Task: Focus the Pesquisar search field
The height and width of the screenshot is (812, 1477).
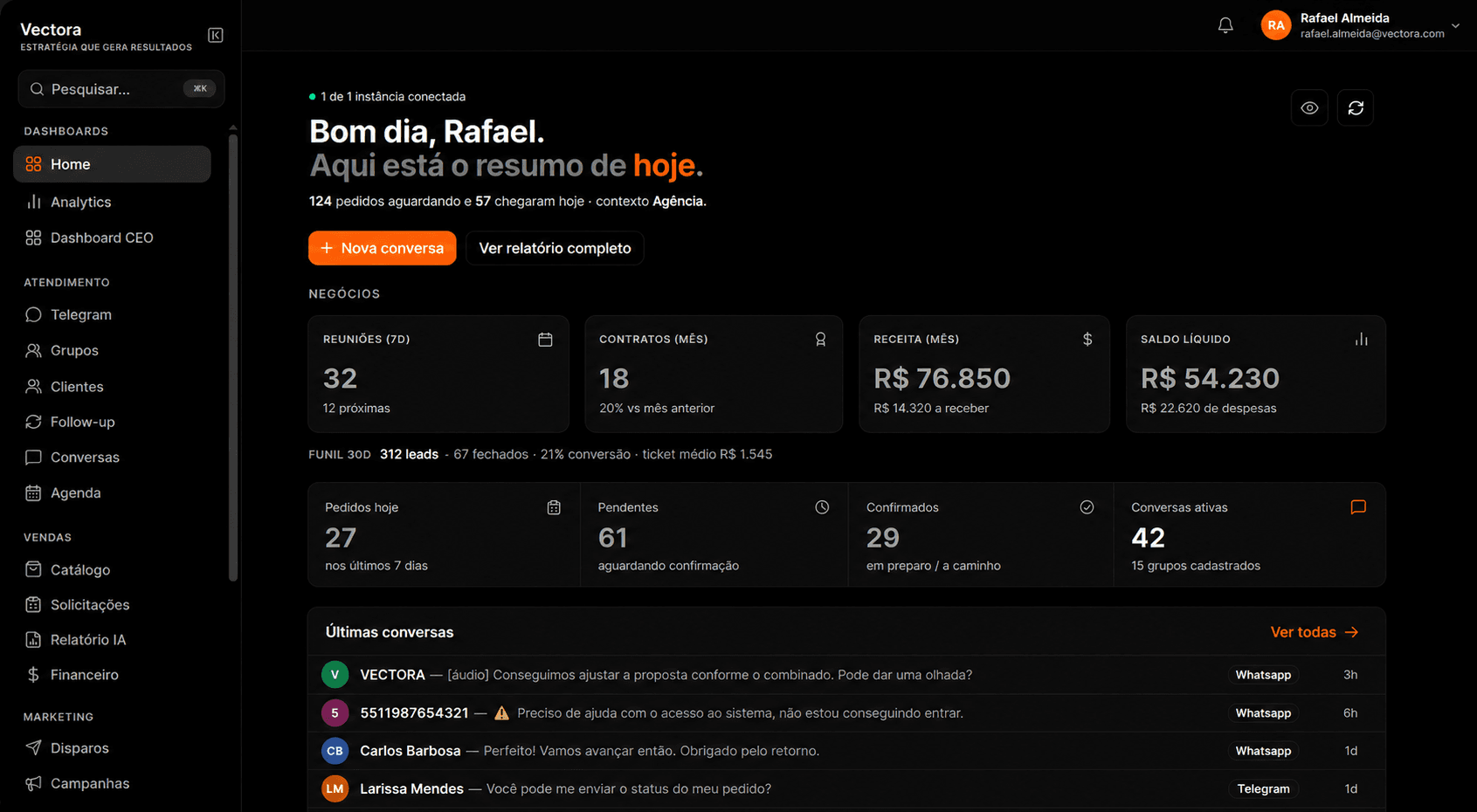Action: click(x=121, y=89)
